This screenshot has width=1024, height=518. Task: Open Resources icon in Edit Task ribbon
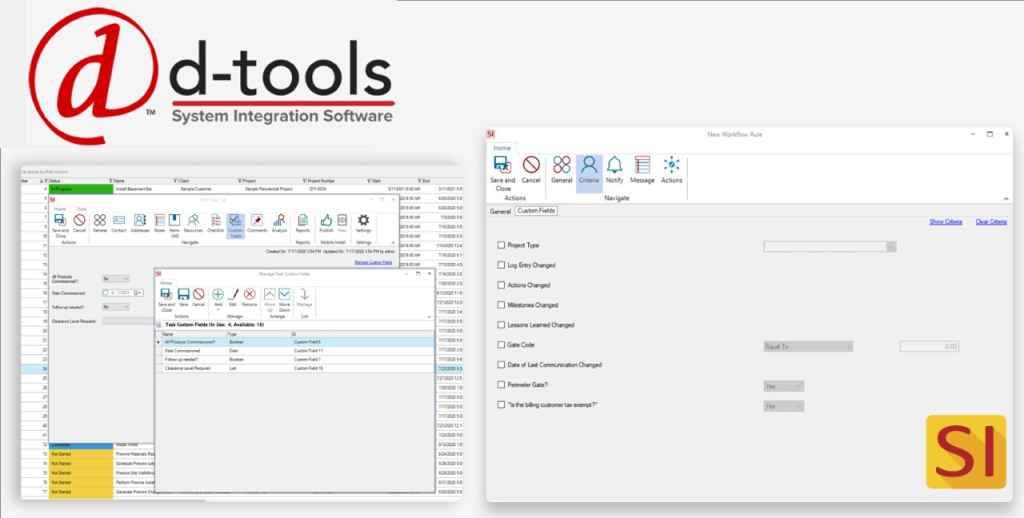click(193, 223)
